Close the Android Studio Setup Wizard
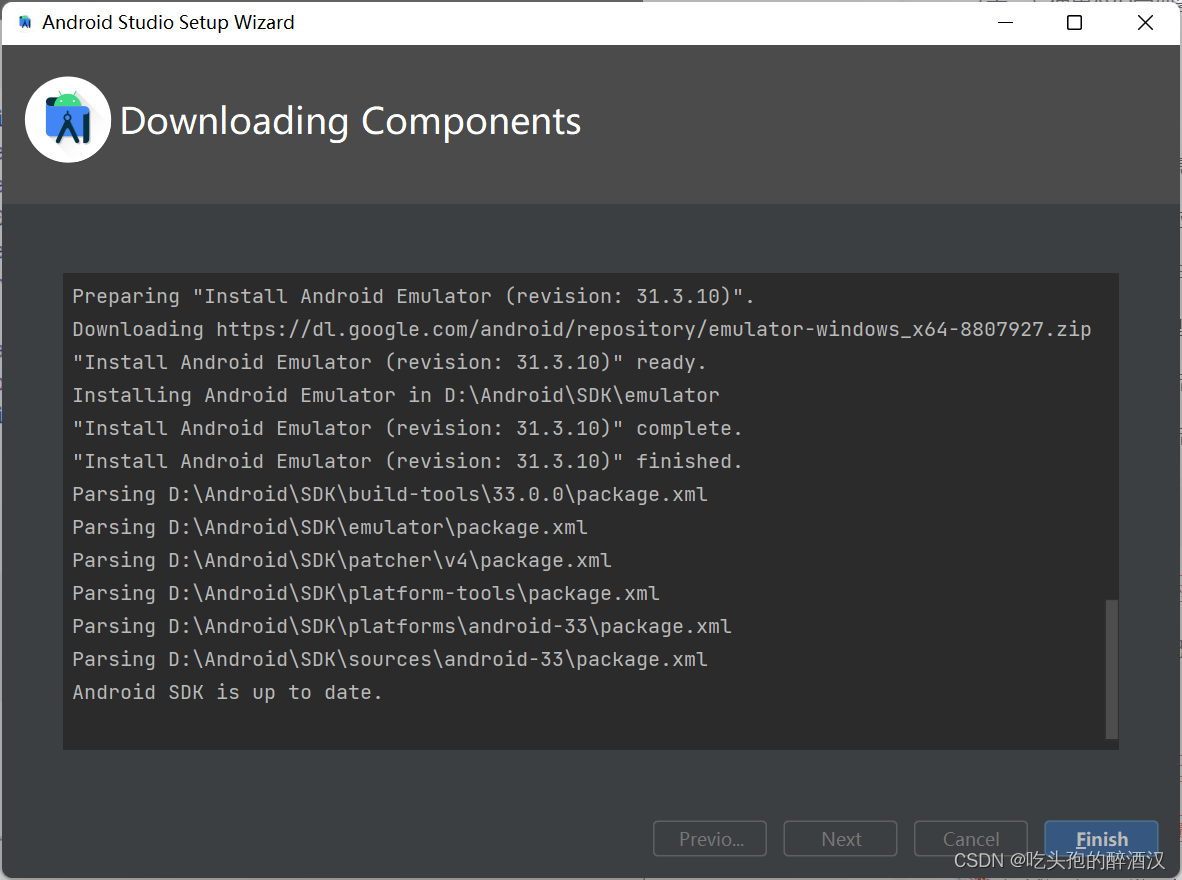The width and height of the screenshot is (1182, 880). click(1144, 23)
